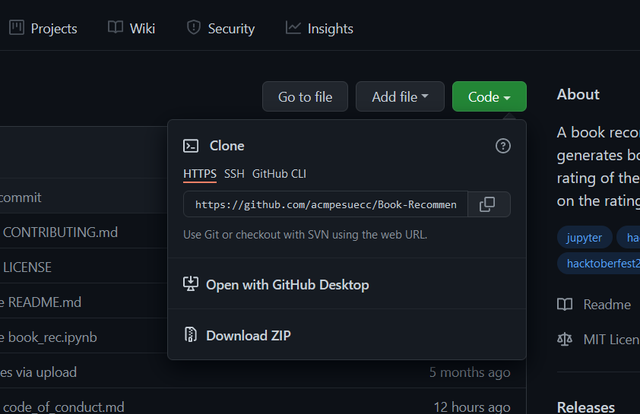This screenshot has height=414, width=640.
Task: Click the Clone heading text
Action: (227, 146)
